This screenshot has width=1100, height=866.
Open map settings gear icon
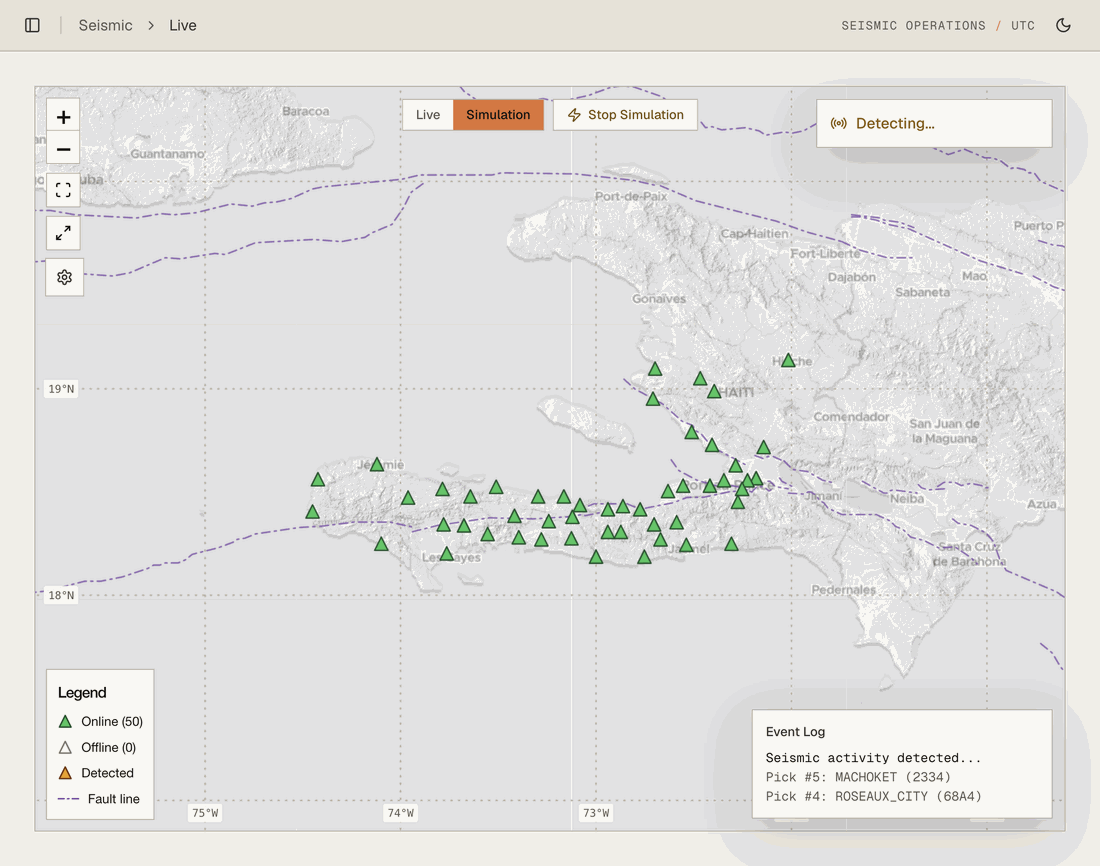[x=65, y=277]
